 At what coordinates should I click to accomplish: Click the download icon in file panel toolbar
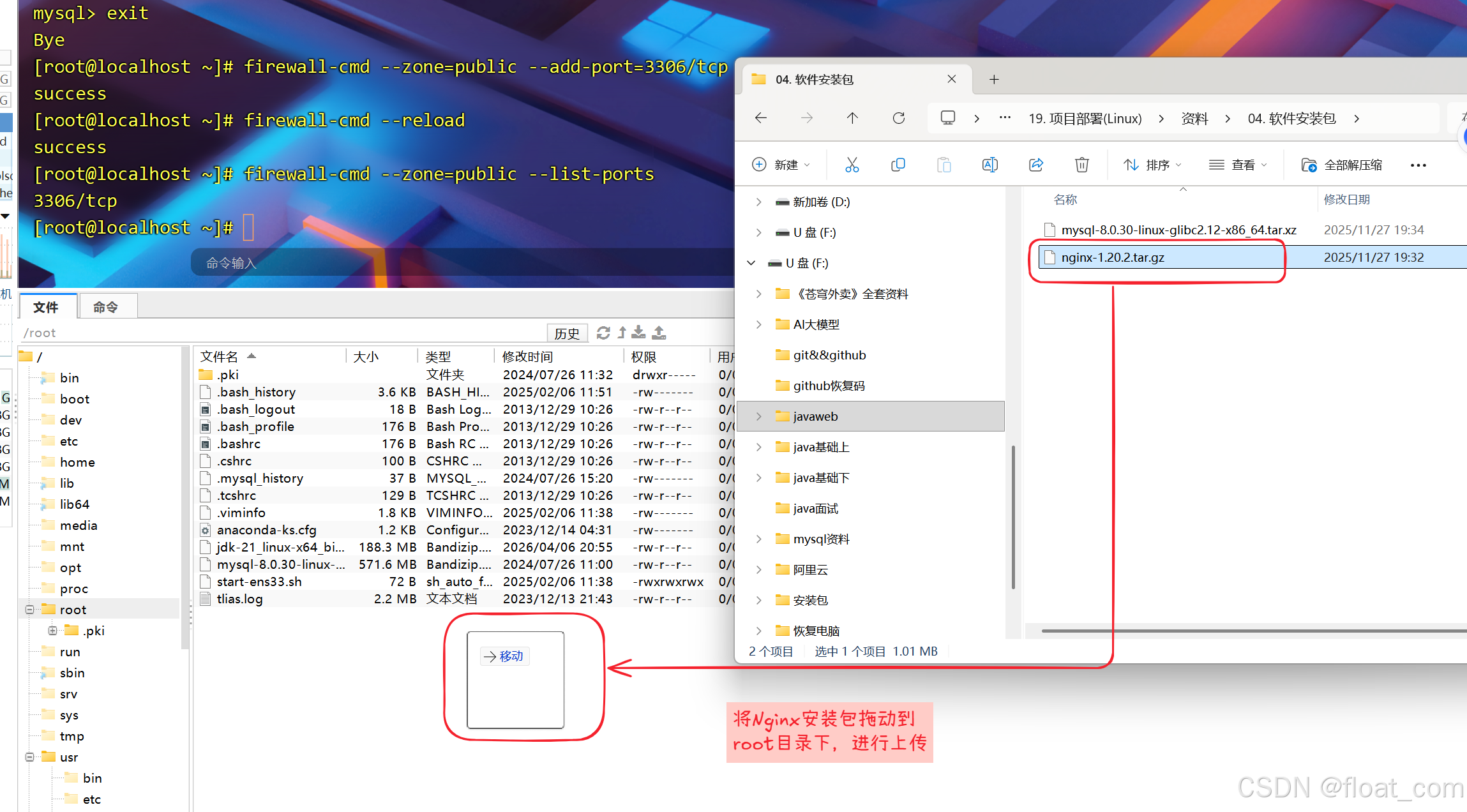(638, 333)
